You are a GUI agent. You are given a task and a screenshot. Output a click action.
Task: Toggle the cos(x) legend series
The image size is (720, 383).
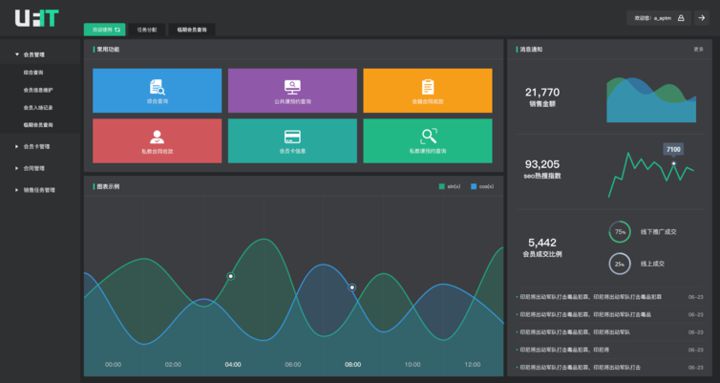(x=483, y=186)
